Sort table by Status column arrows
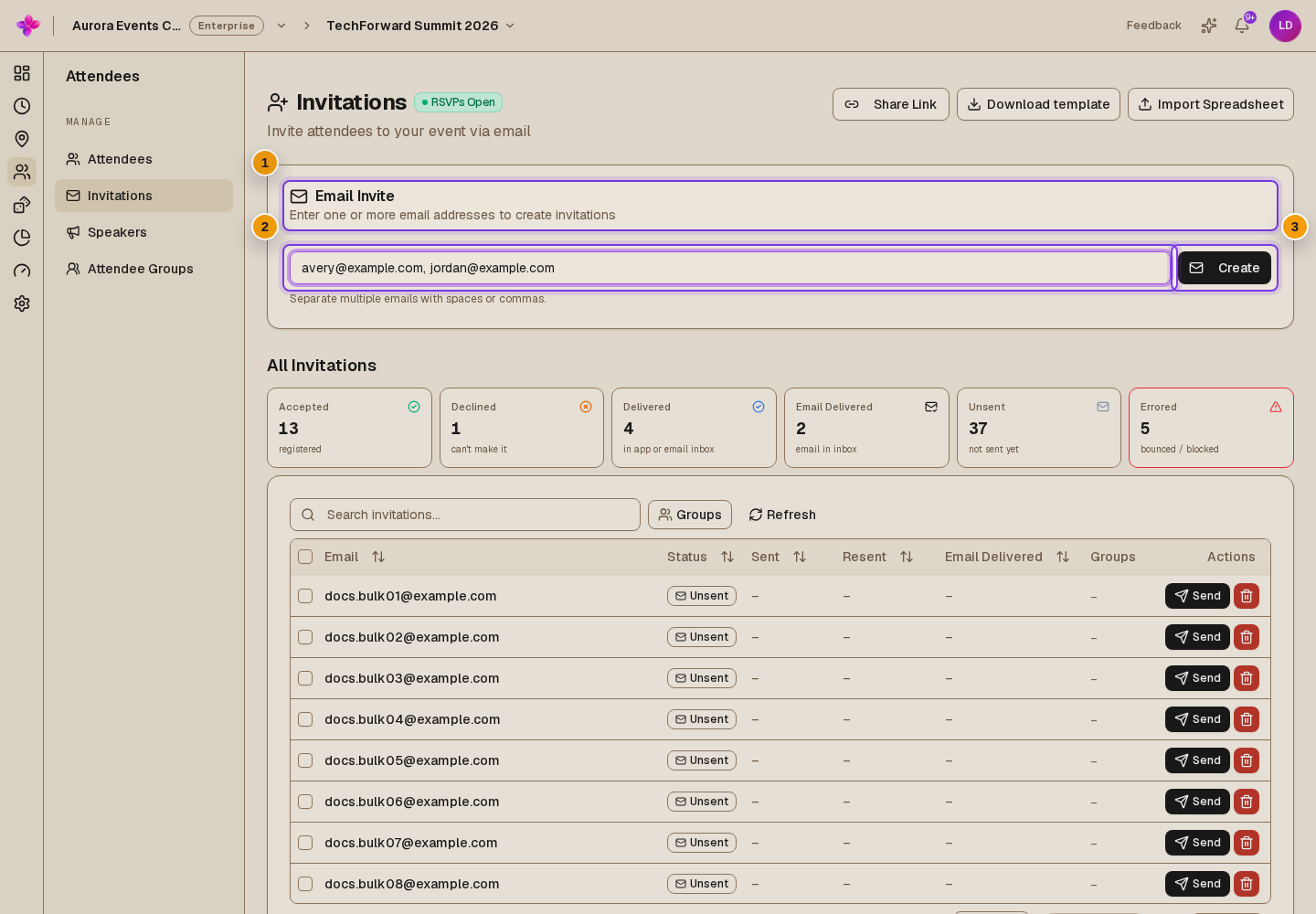 tap(727, 557)
